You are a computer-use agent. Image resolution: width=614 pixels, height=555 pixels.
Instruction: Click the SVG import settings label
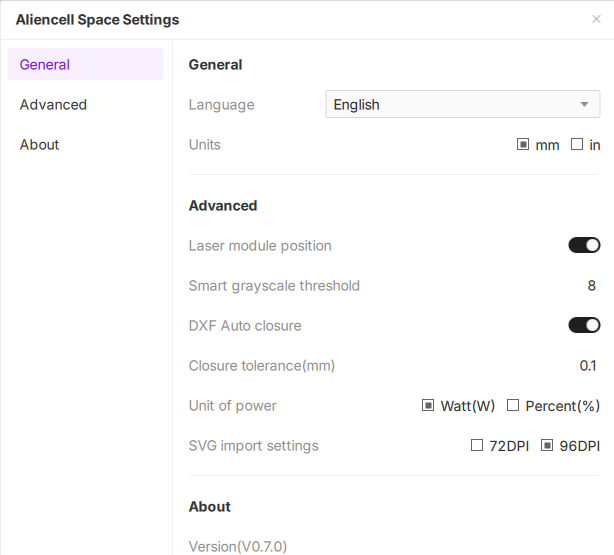click(x=253, y=445)
